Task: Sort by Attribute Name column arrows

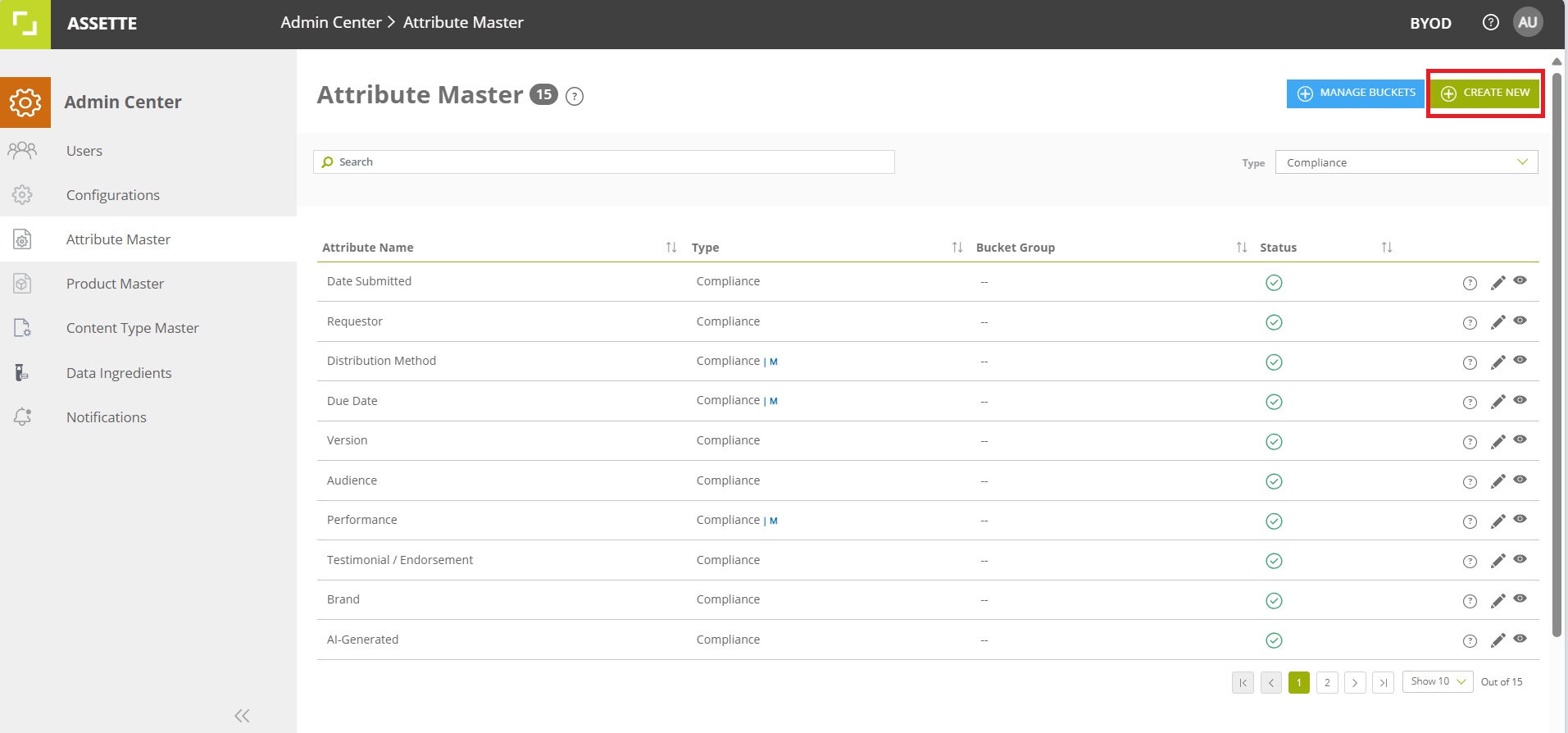Action: click(x=671, y=247)
